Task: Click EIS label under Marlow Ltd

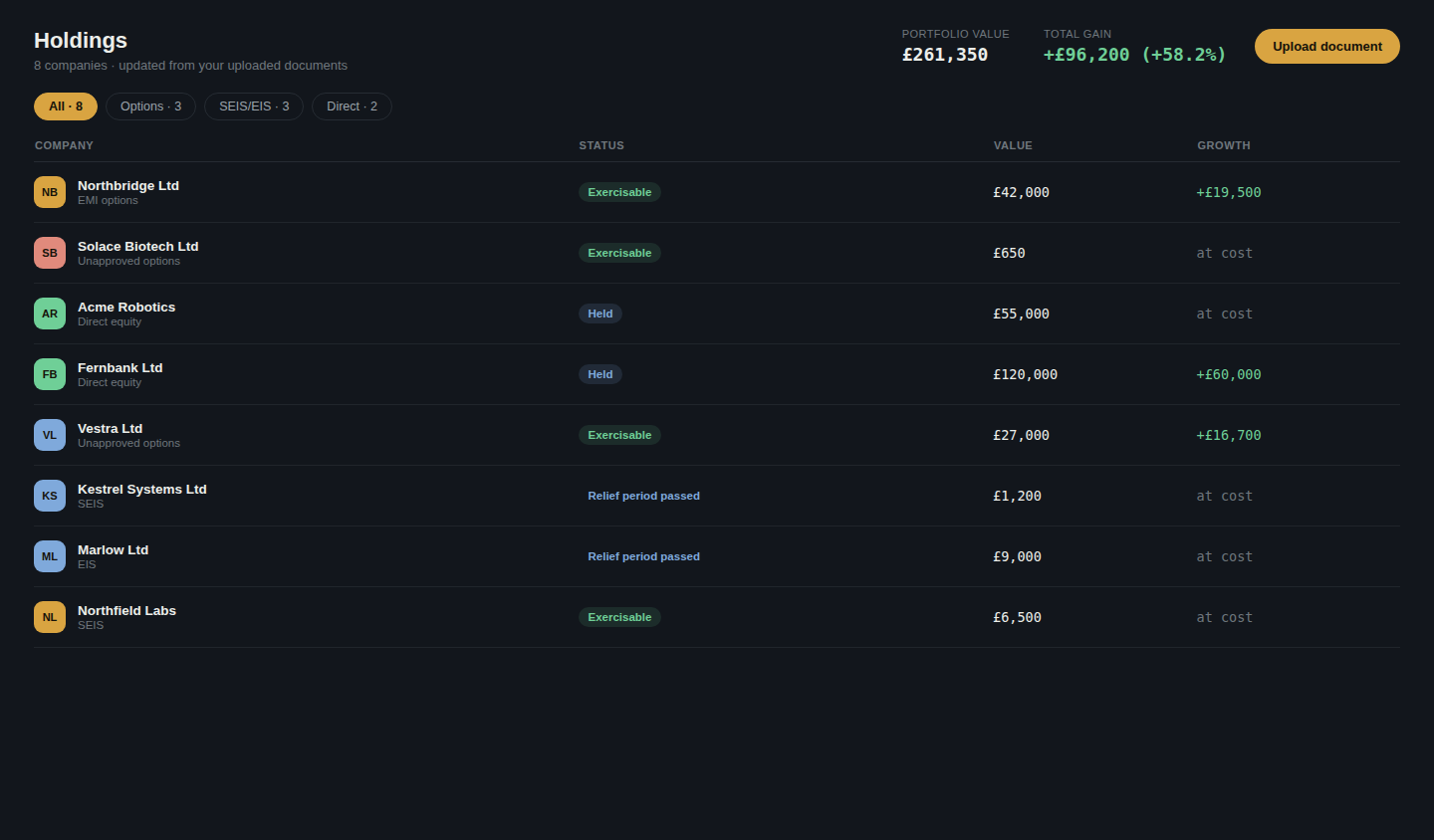Action: [87, 564]
